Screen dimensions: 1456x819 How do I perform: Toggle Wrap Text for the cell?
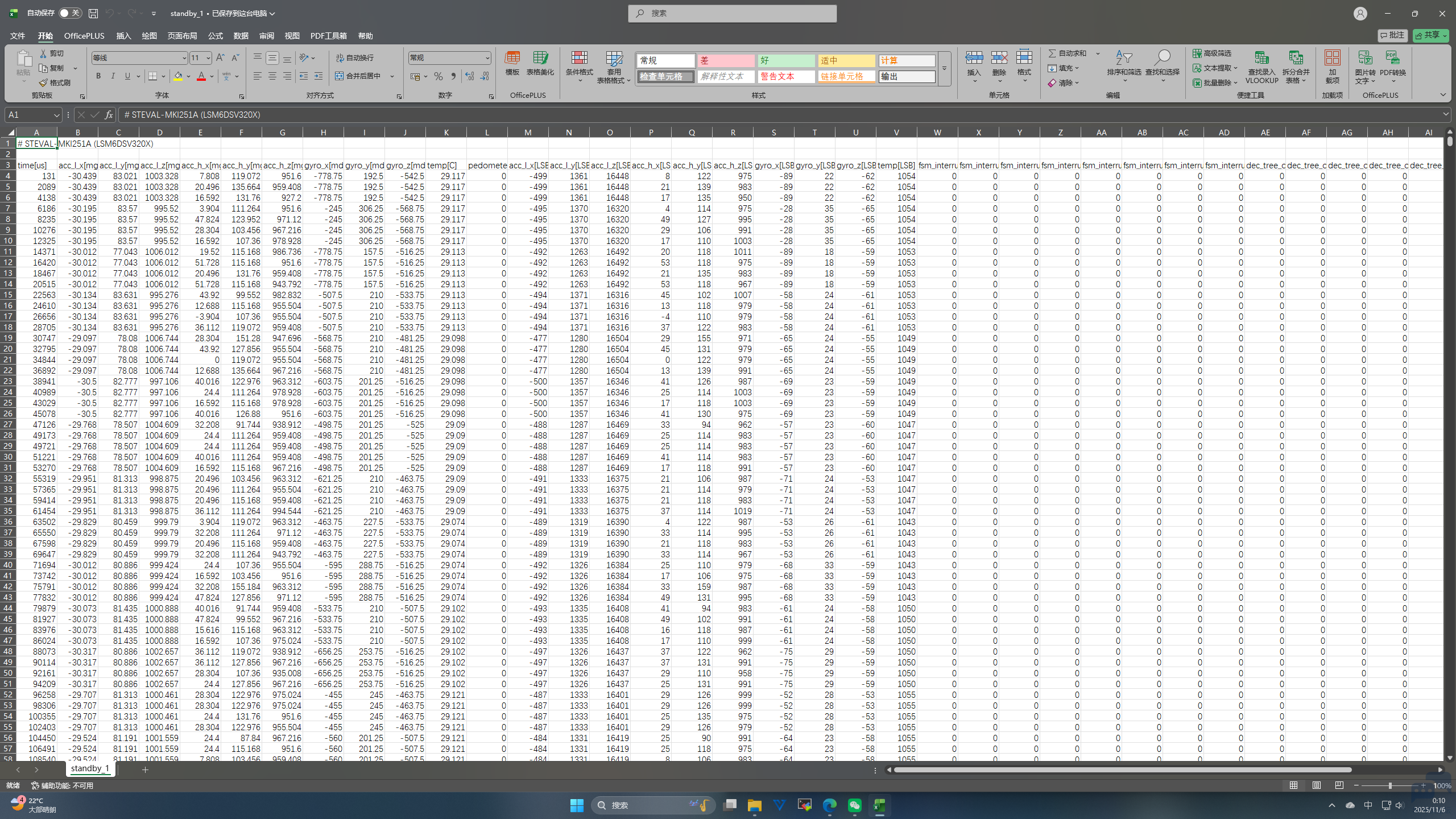(x=340, y=58)
